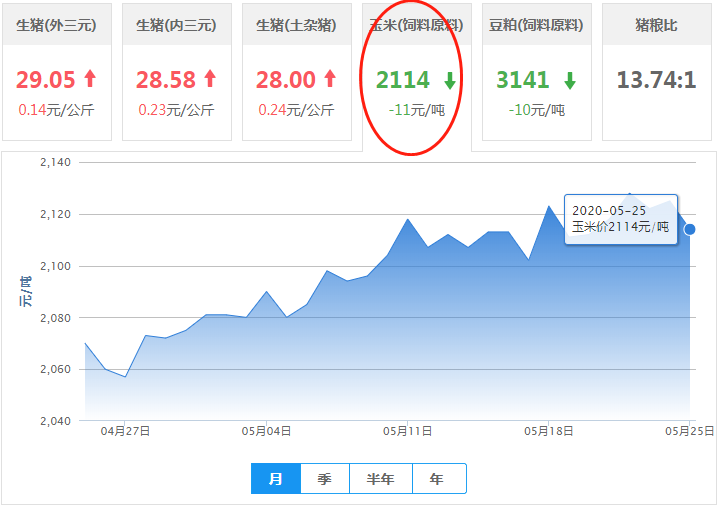717x506 pixels.
Task: Open the 生猪(外三元) price tab
Action: coord(57,72)
